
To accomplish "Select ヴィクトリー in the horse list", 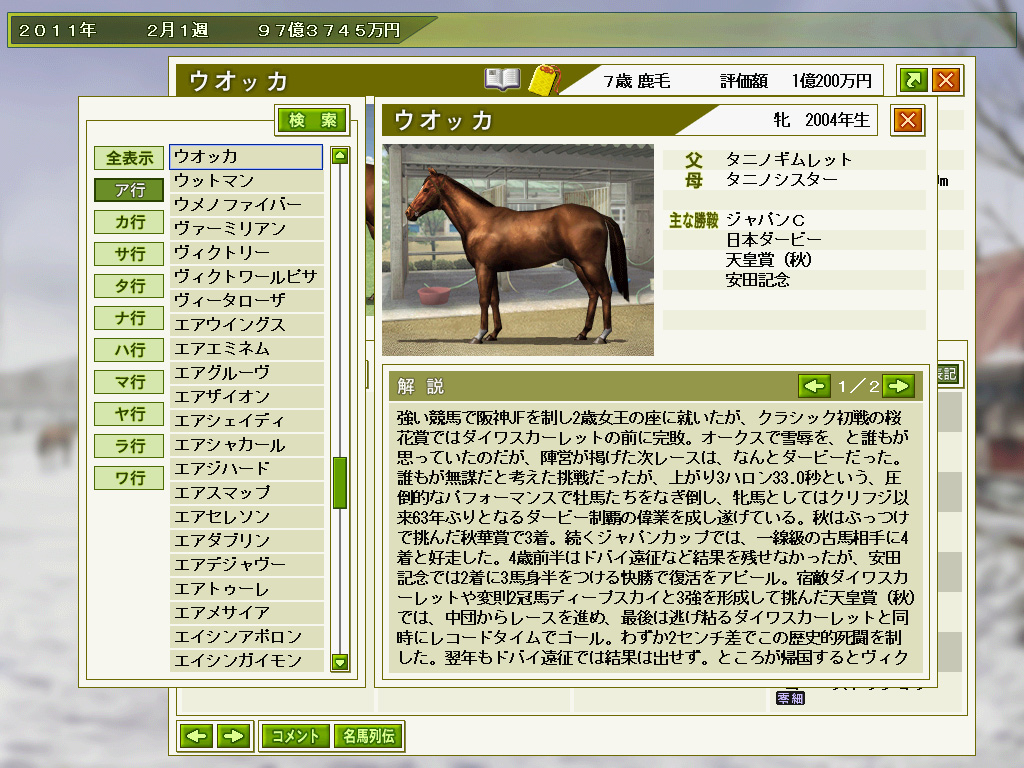I will (246, 253).
